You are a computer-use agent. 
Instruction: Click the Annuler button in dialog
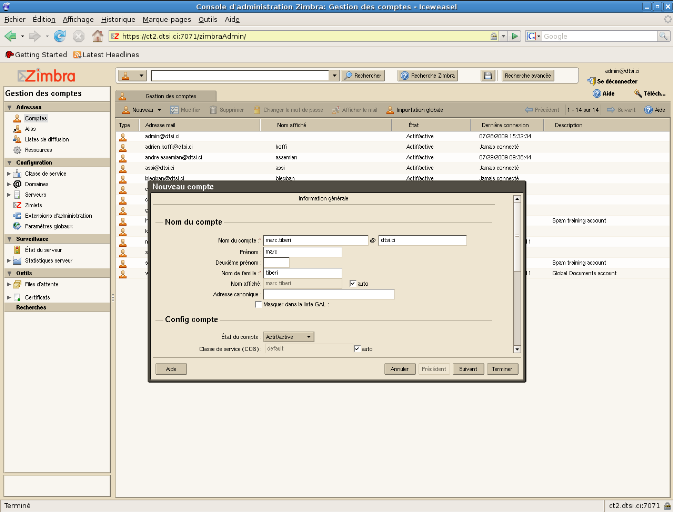(x=400, y=369)
